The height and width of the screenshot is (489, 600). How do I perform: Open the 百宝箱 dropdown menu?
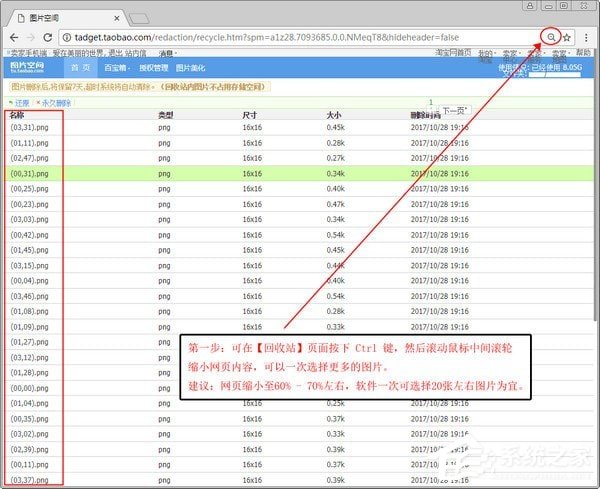coord(118,68)
